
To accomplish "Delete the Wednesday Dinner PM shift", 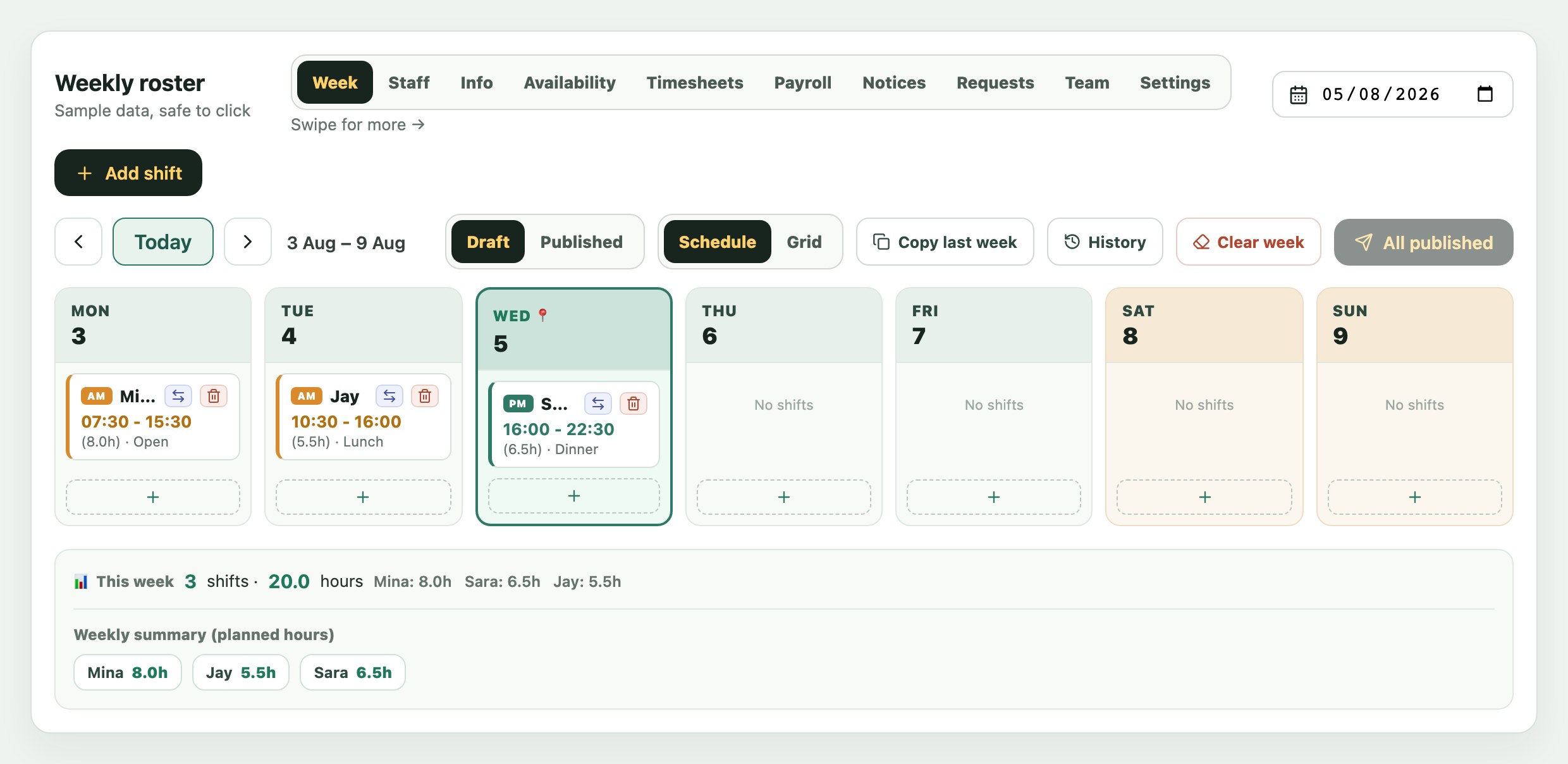I will click(634, 404).
